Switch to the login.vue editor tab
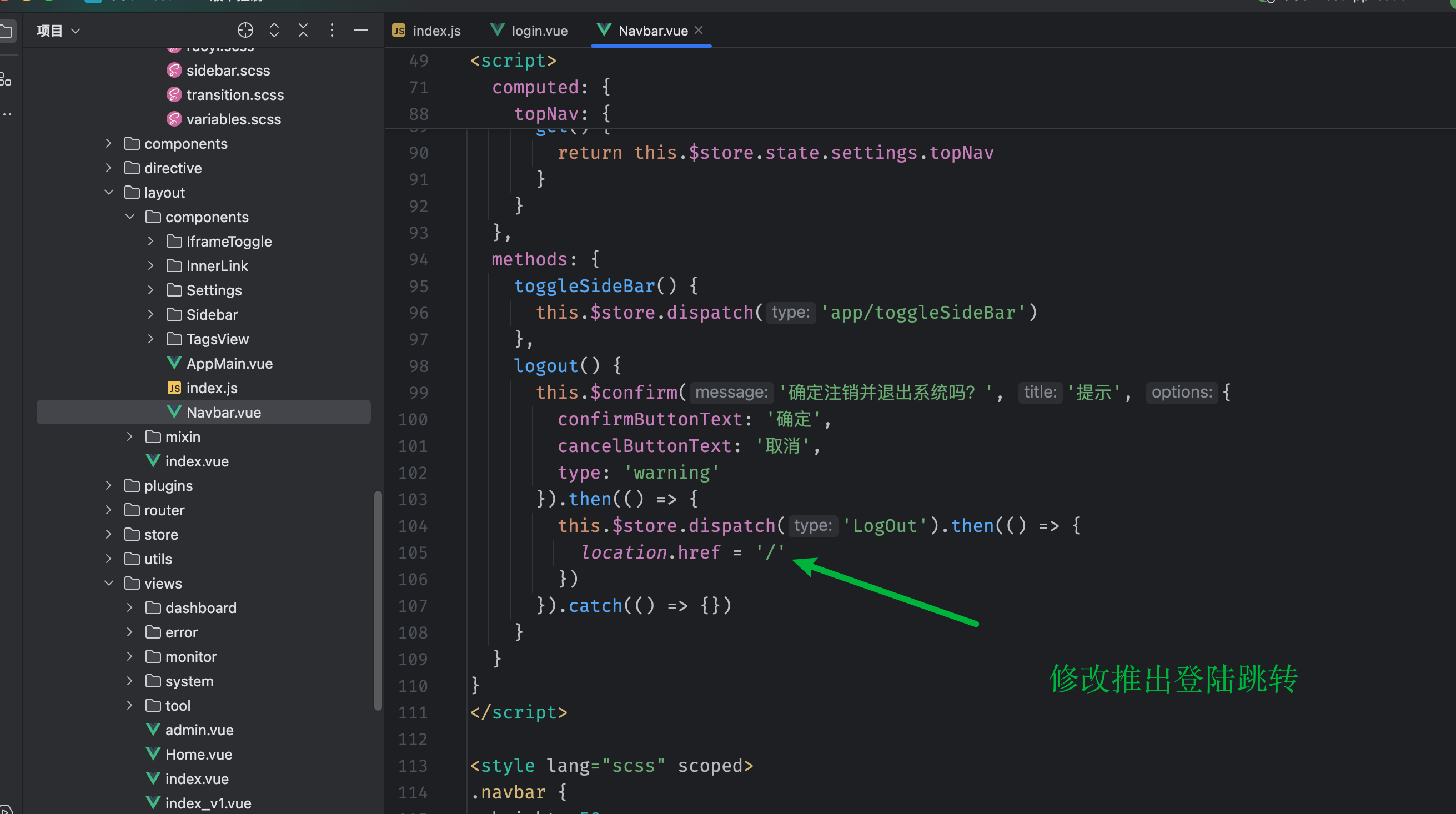Viewport: 1456px width, 814px height. tap(529, 31)
